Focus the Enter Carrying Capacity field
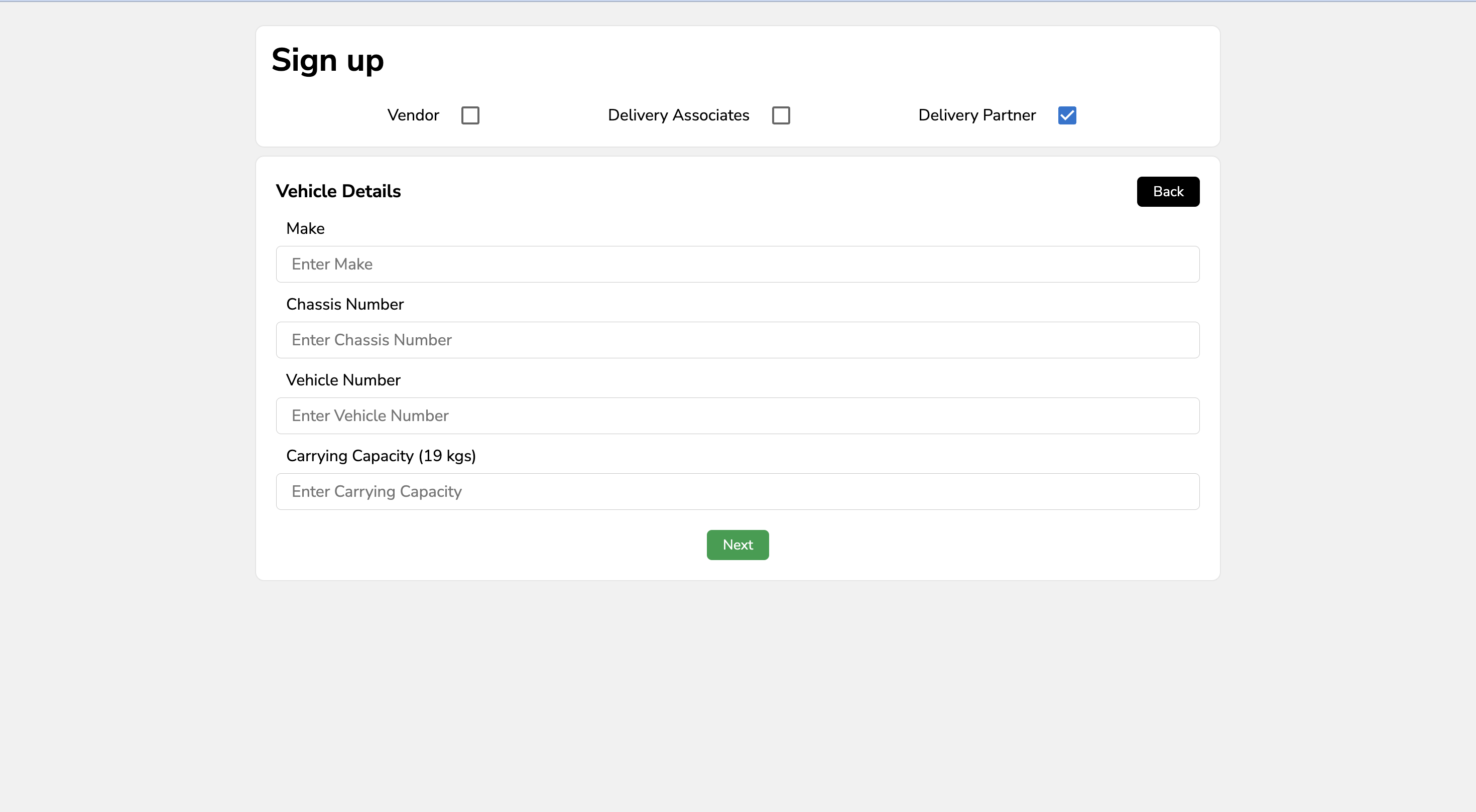 [x=737, y=491]
